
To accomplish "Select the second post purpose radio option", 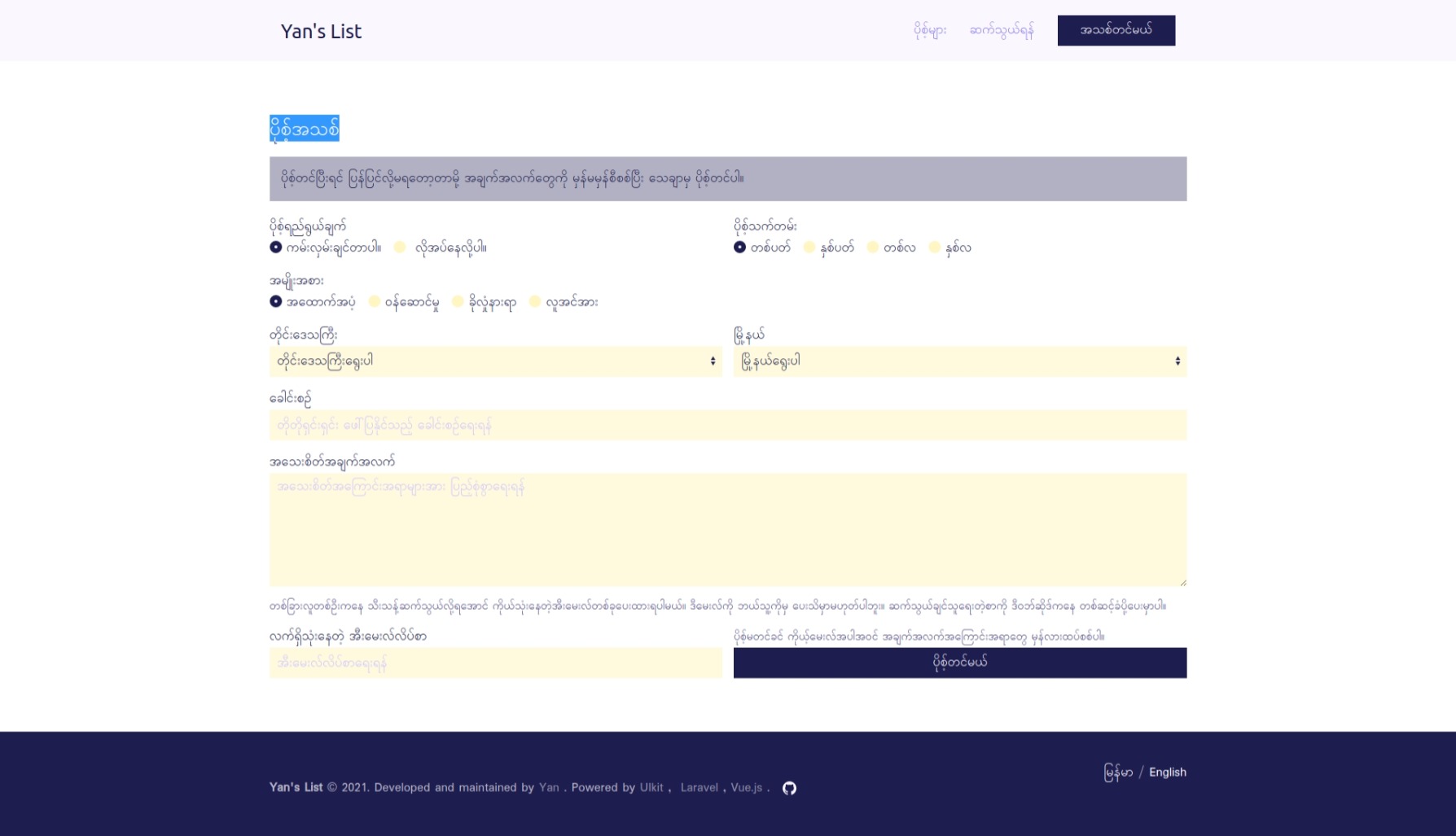I will 400,247.
